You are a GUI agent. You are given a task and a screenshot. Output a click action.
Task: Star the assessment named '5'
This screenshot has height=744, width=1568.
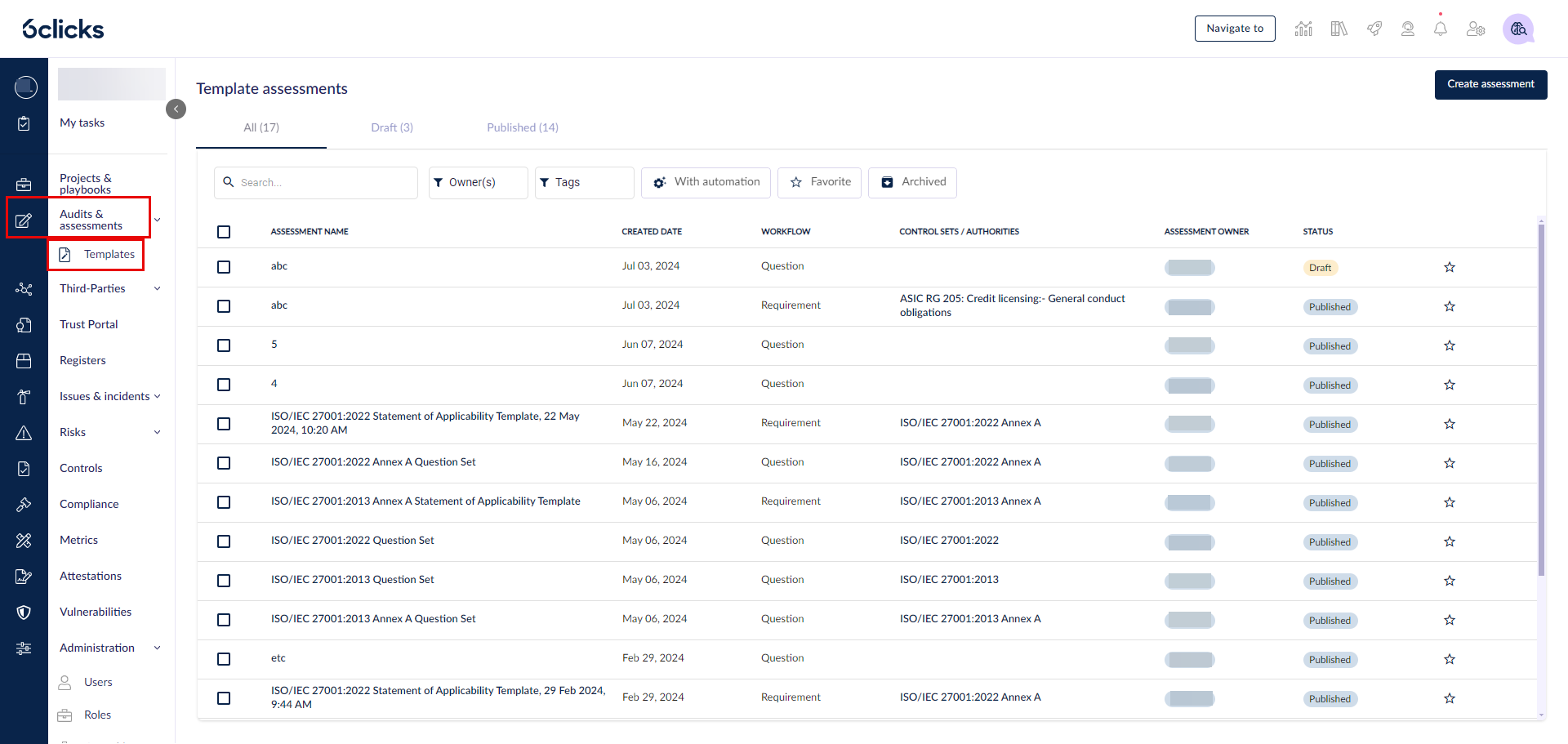click(1450, 345)
